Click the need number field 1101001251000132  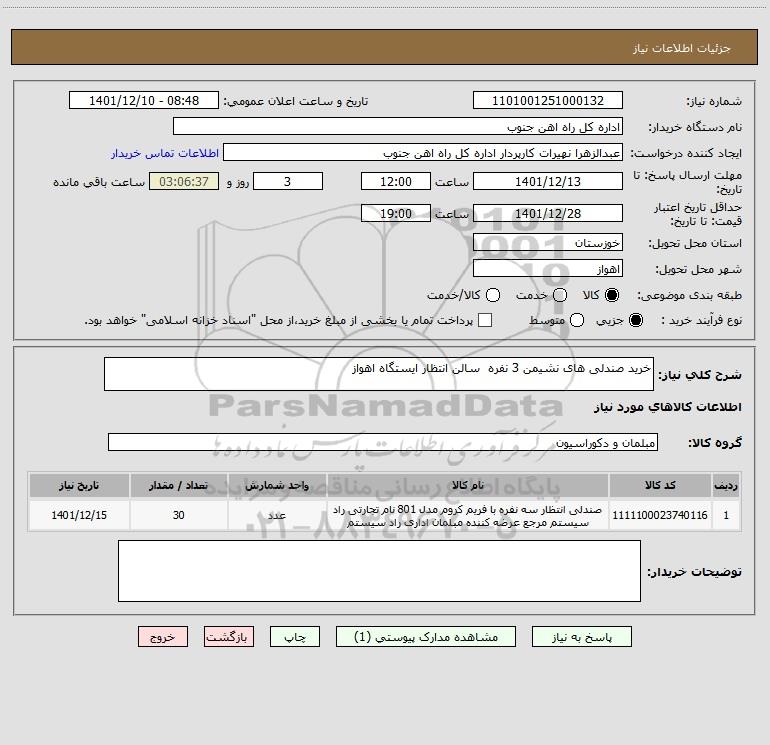coord(548,101)
